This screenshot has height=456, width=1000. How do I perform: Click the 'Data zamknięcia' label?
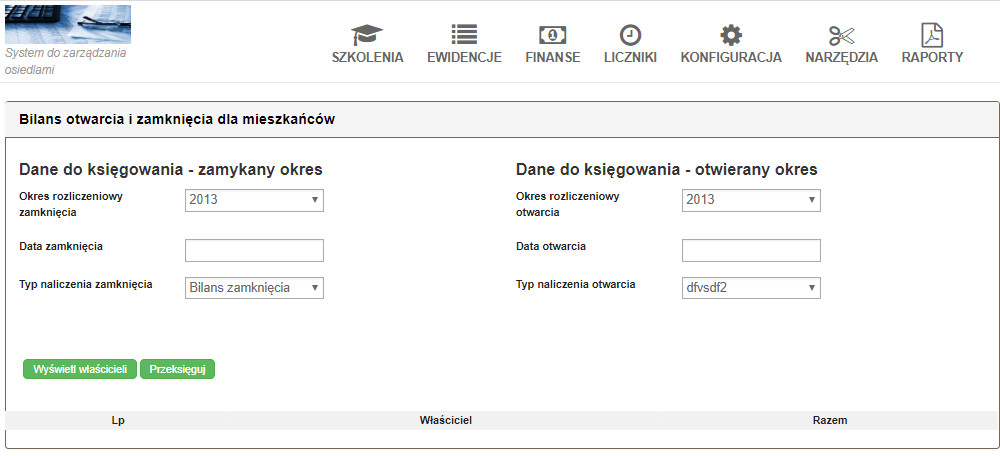coord(61,247)
